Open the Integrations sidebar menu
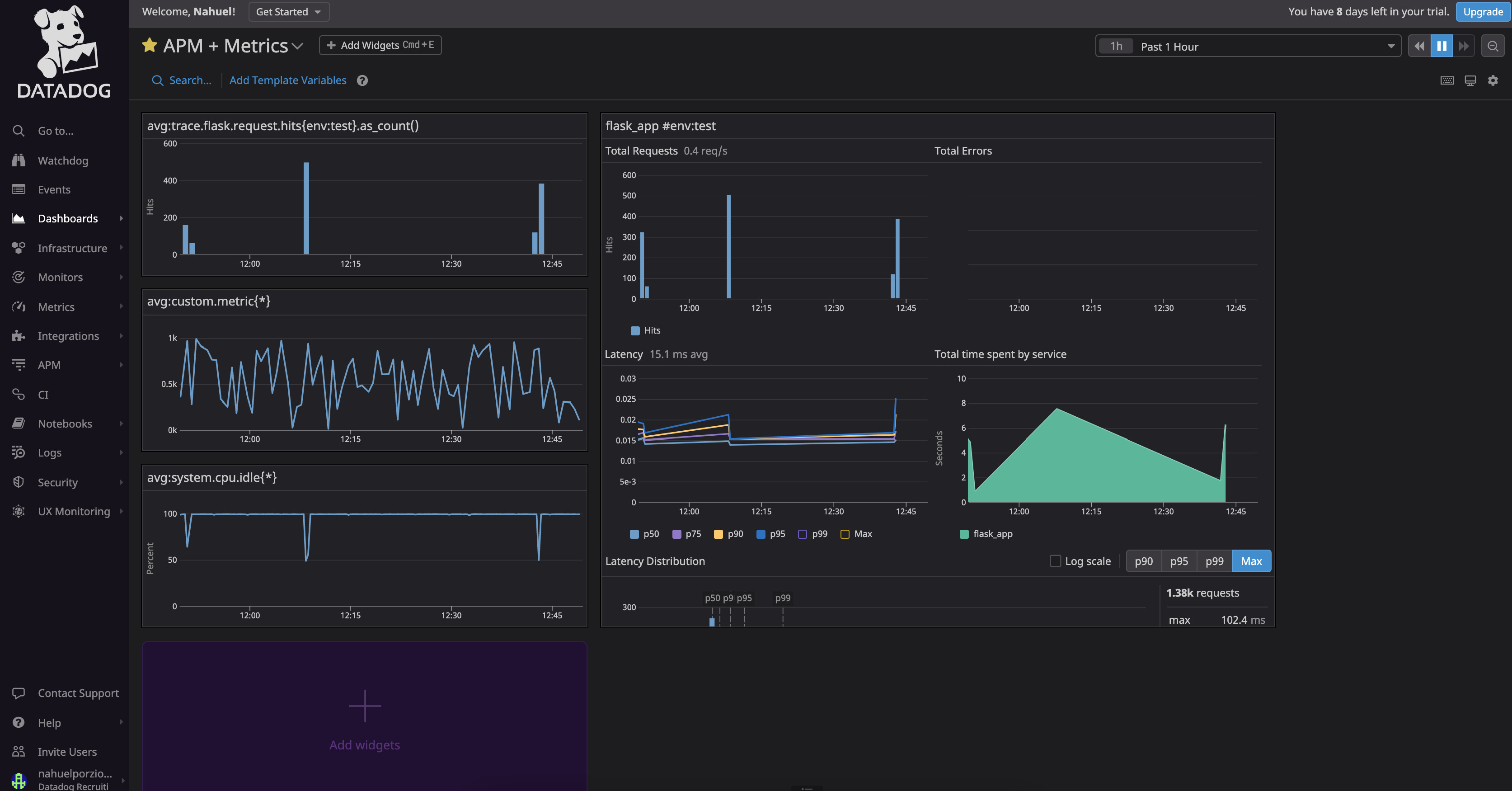The width and height of the screenshot is (1512, 791). [x=68, y=336]
